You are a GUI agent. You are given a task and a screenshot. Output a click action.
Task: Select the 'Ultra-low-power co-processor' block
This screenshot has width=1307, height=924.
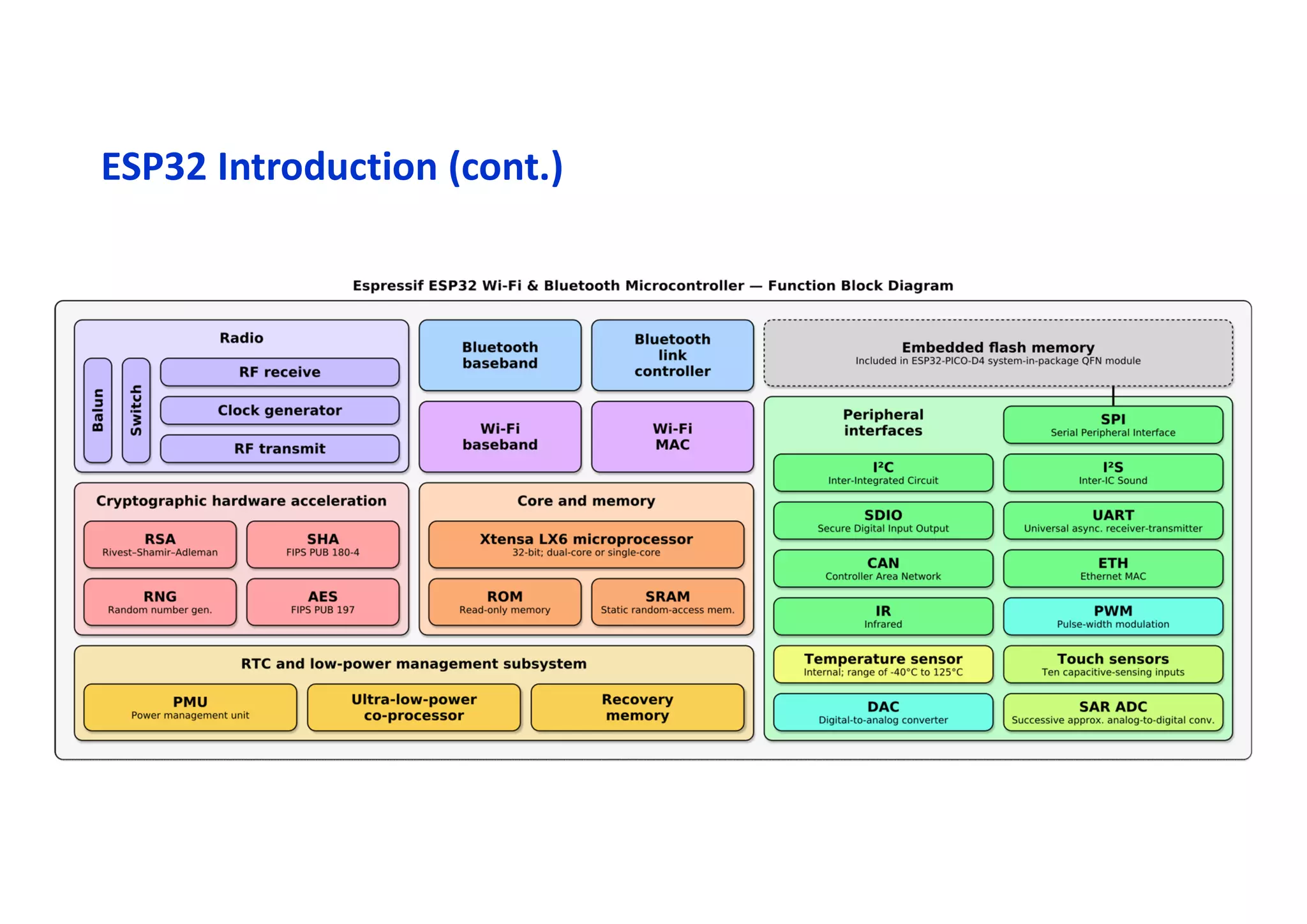(414, 707)
